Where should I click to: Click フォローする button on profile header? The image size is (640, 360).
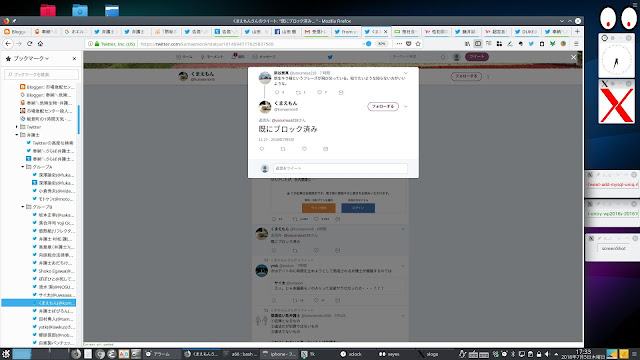466,76
